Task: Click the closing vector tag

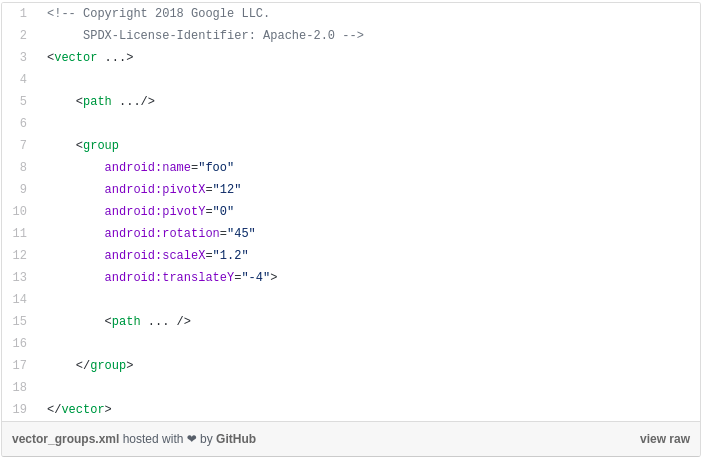Action: tap(79, 410)
